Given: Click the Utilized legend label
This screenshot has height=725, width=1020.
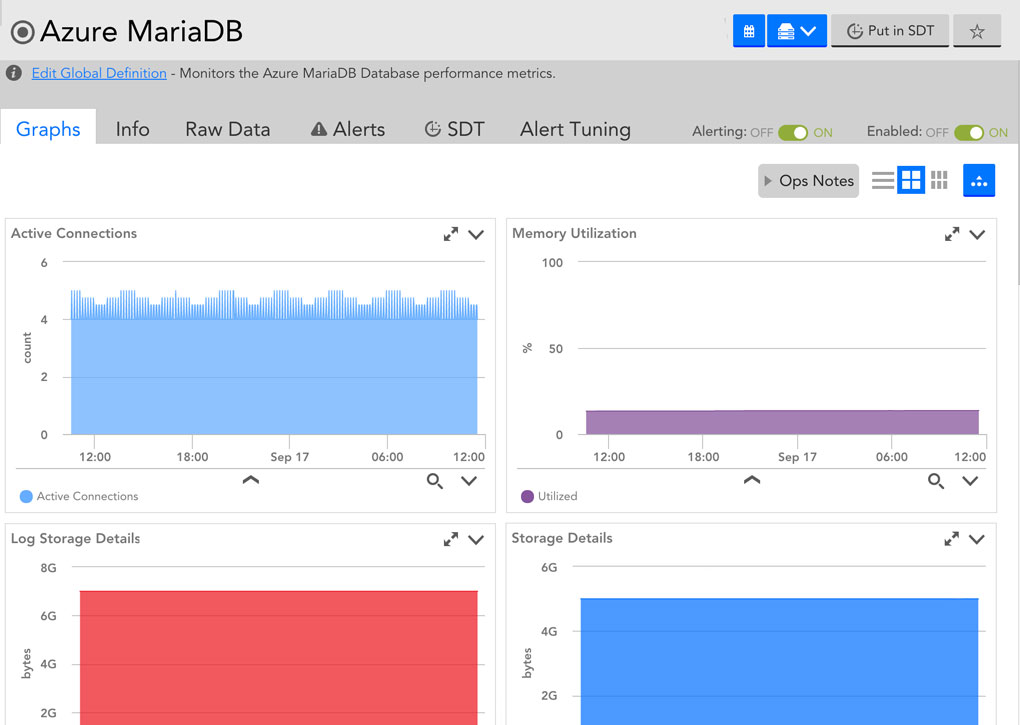Looking at the screenshot, I should pyautogui.click(x=557, y=496).
